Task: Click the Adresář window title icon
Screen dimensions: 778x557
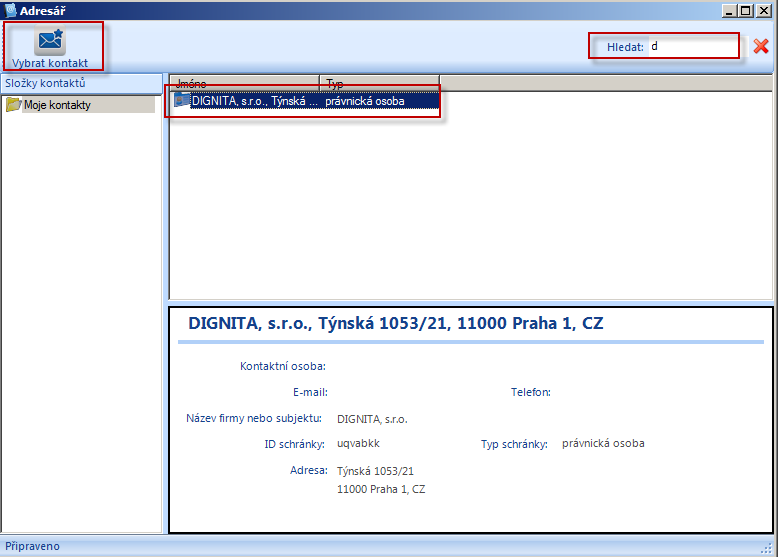Action: point(10,10)
